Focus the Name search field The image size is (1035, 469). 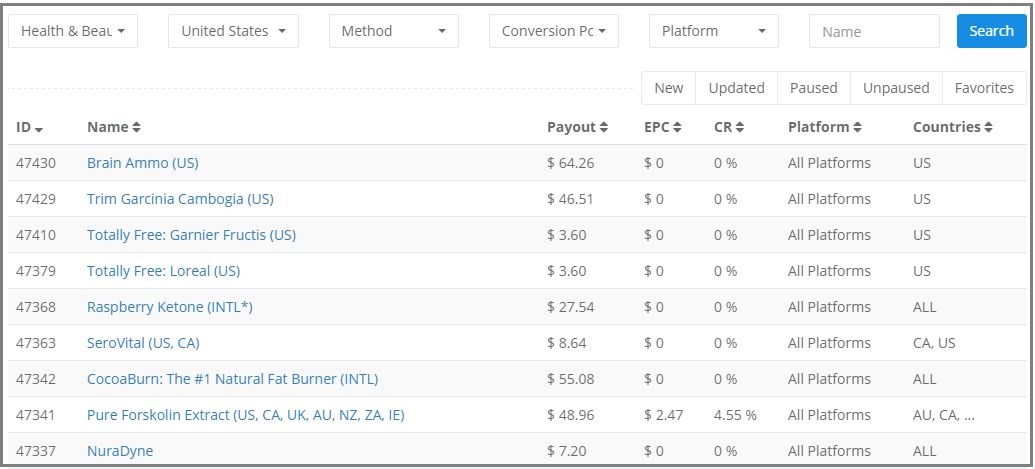tap(874, 31)
